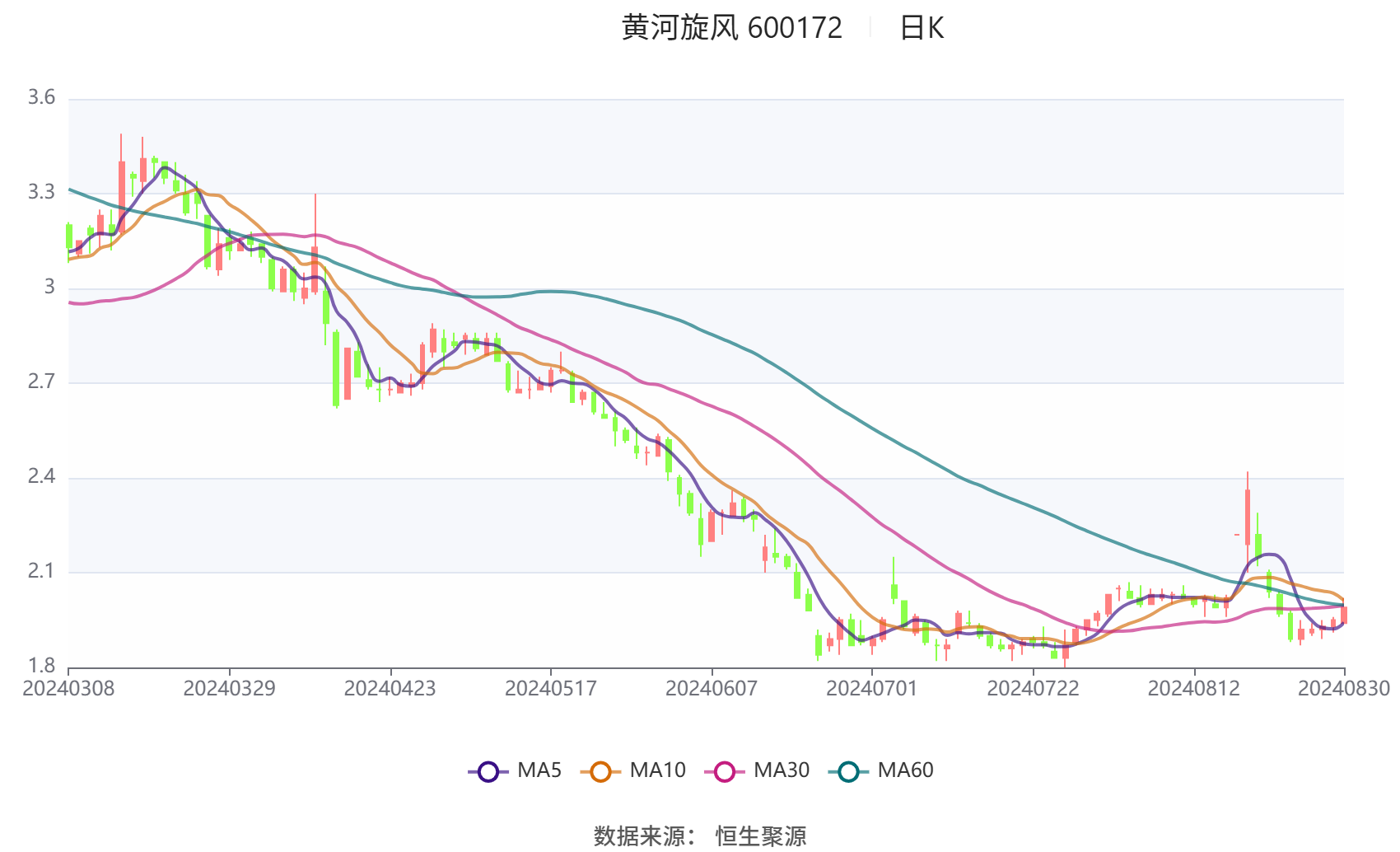Select the 20240701 date axis label
This screenshot has height=852, width=1400.
point(872,688)
